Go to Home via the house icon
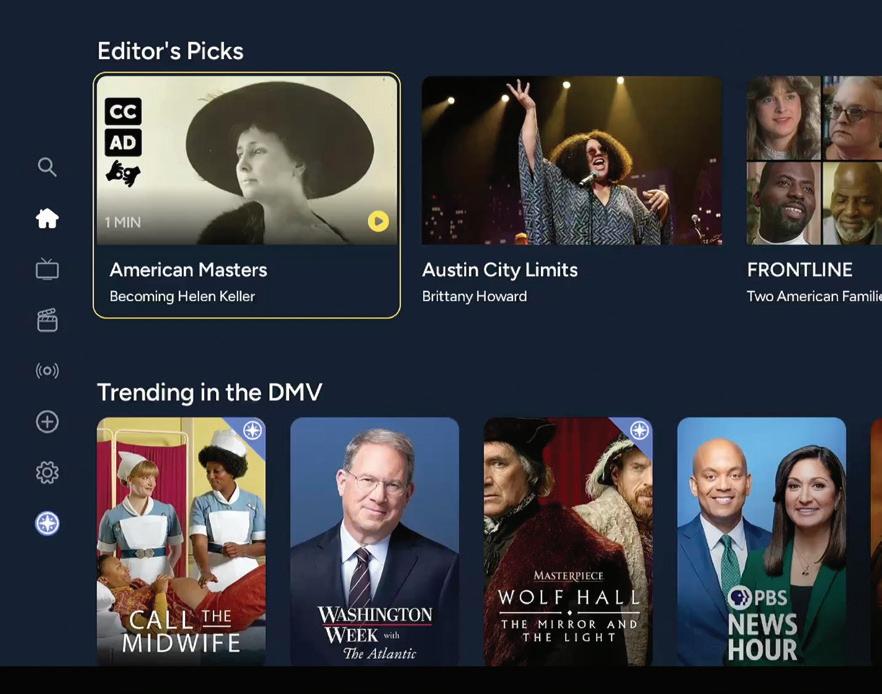The width and height of the screenshot is (882, 694). (47, 218)
